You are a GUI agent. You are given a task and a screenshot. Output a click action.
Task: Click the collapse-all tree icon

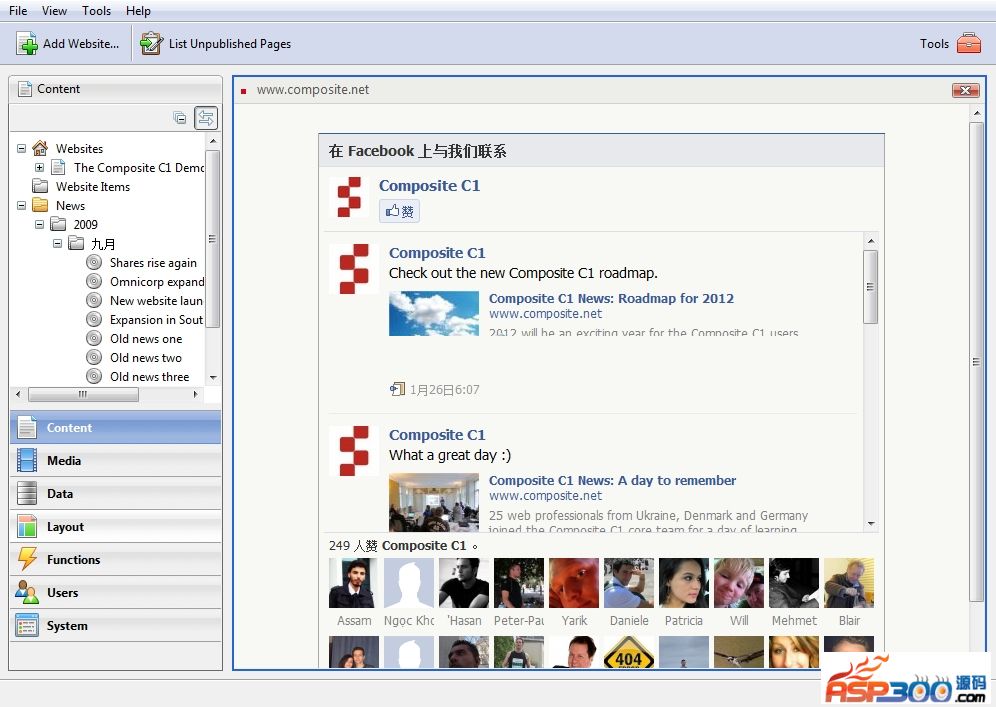coord(180,118)
